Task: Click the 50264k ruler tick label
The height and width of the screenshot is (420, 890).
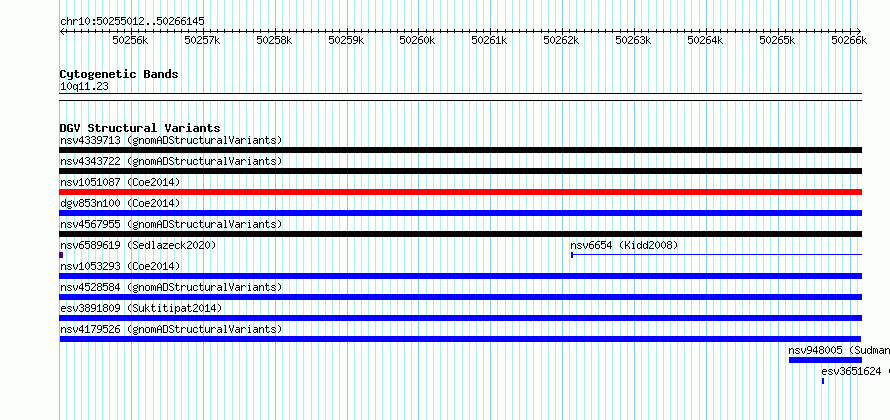Action: click(705, 40)
